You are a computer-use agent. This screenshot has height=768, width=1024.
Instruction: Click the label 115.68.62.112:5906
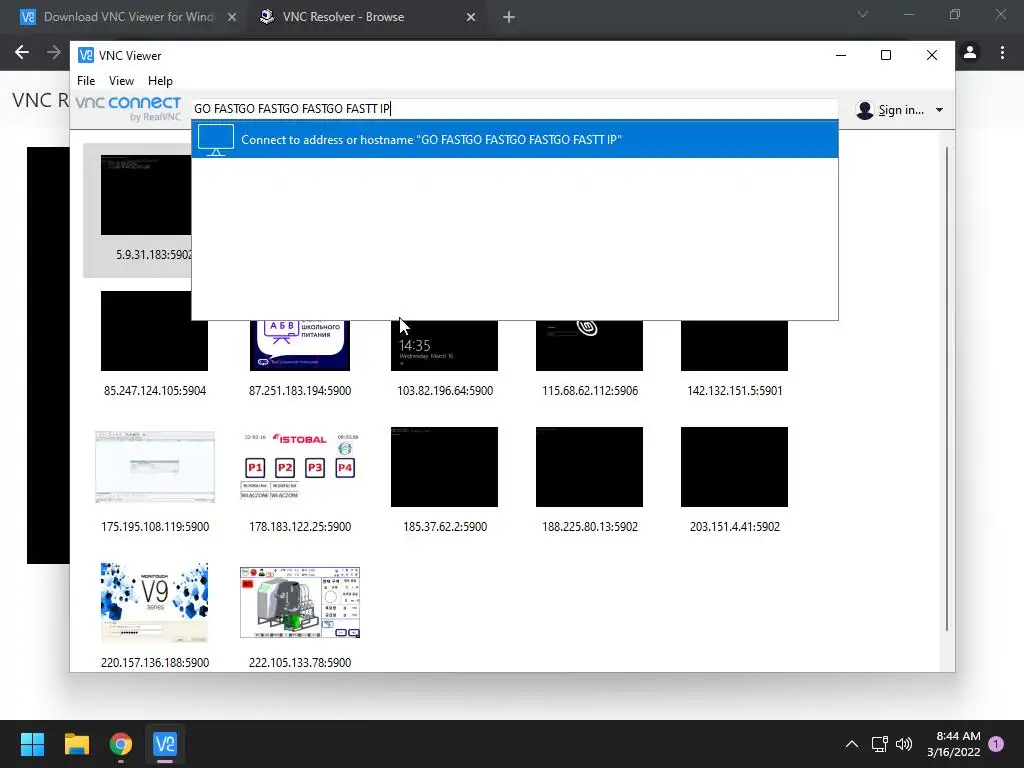590,391
